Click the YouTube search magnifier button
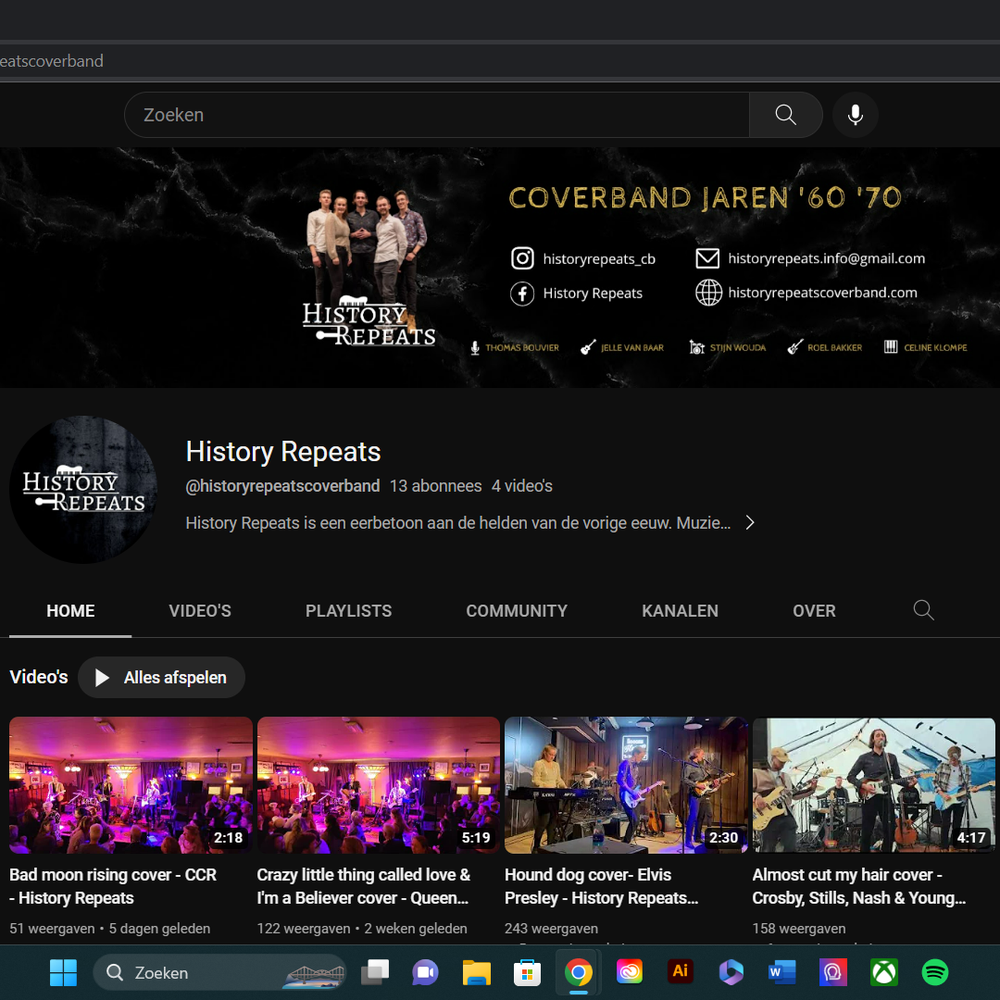The width and height of the screenshot is (1000, 1000). tap(785, 115)
